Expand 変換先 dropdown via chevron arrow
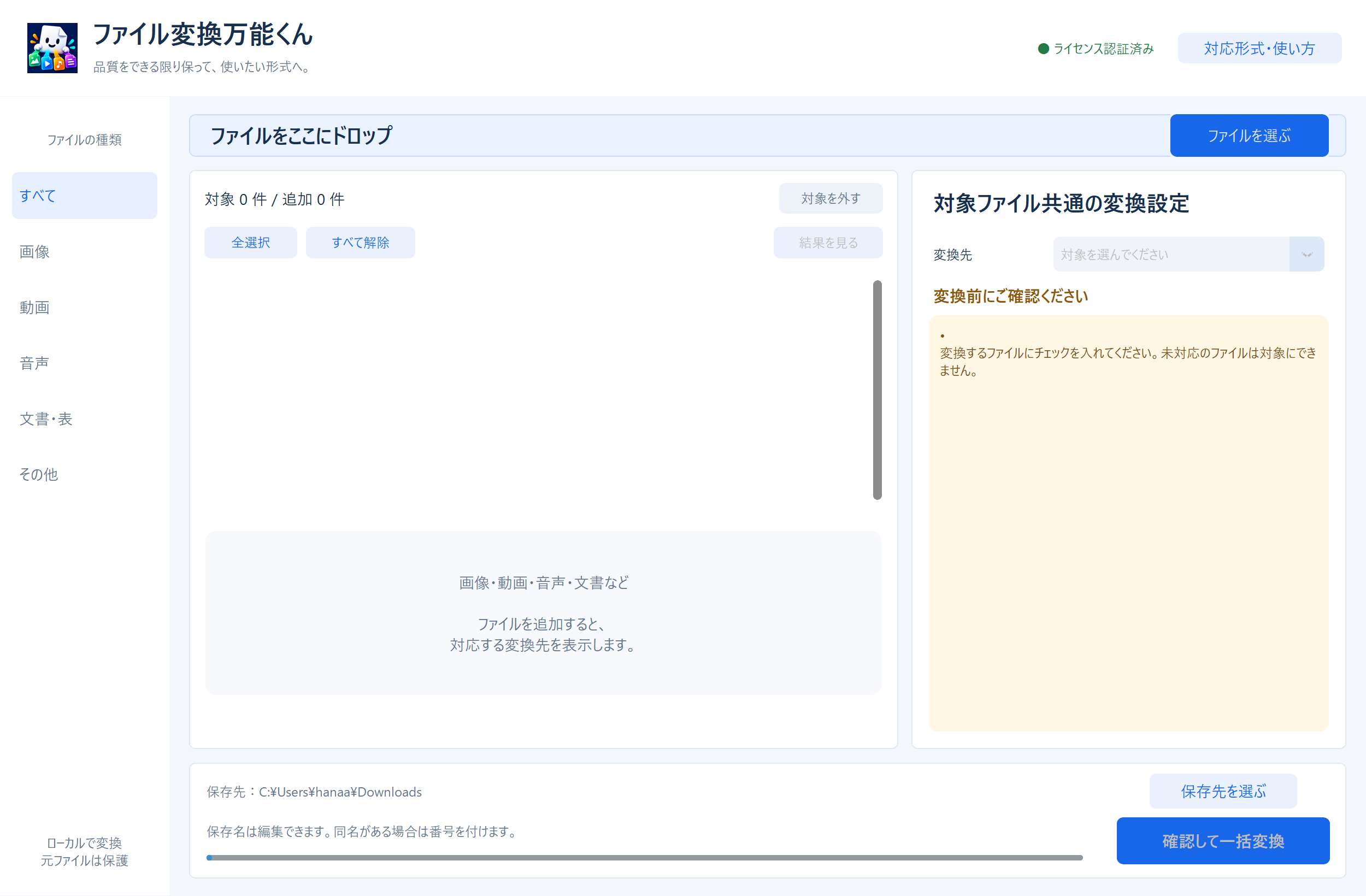1366x896 pixels. [x=1307, y=254]
